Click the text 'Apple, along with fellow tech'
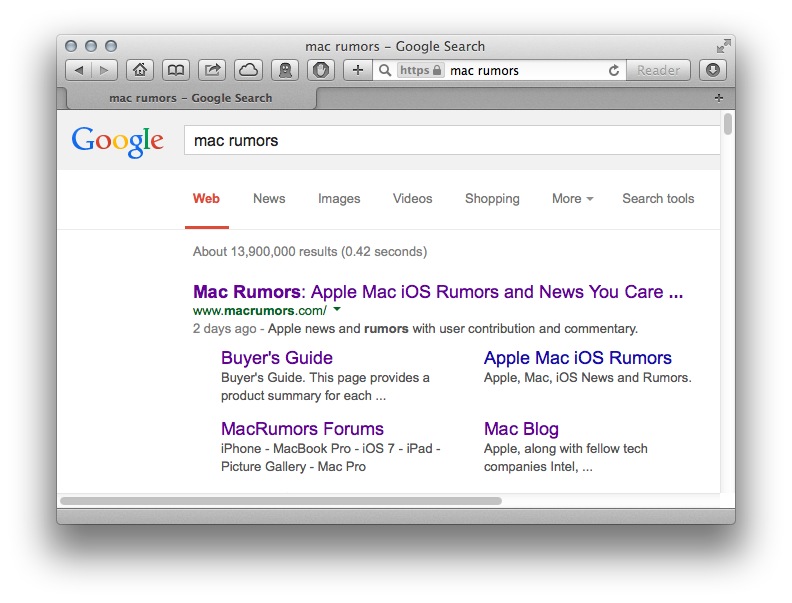Image resolution: width=792 pixels, height=603 pixels. click(566, 448)
